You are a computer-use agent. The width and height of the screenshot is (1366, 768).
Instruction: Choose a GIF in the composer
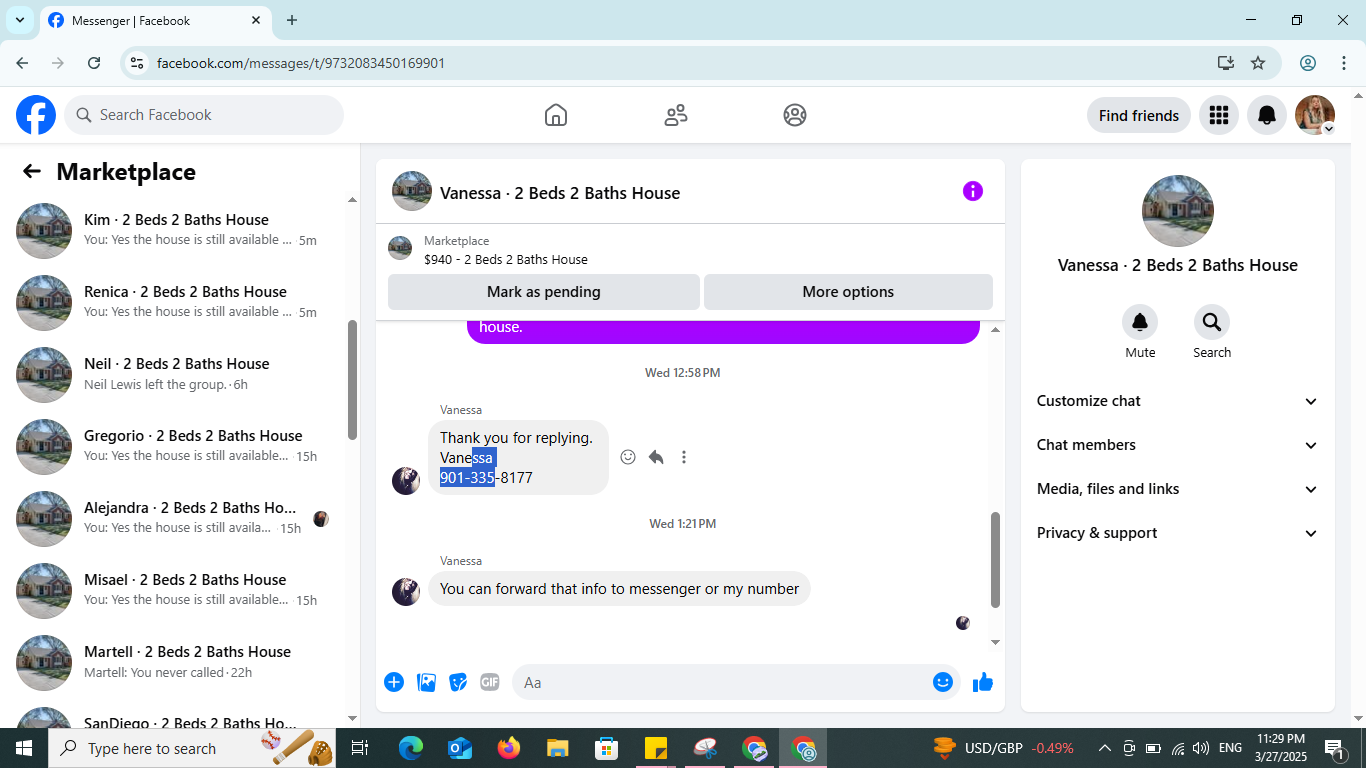tap(490, 682)
